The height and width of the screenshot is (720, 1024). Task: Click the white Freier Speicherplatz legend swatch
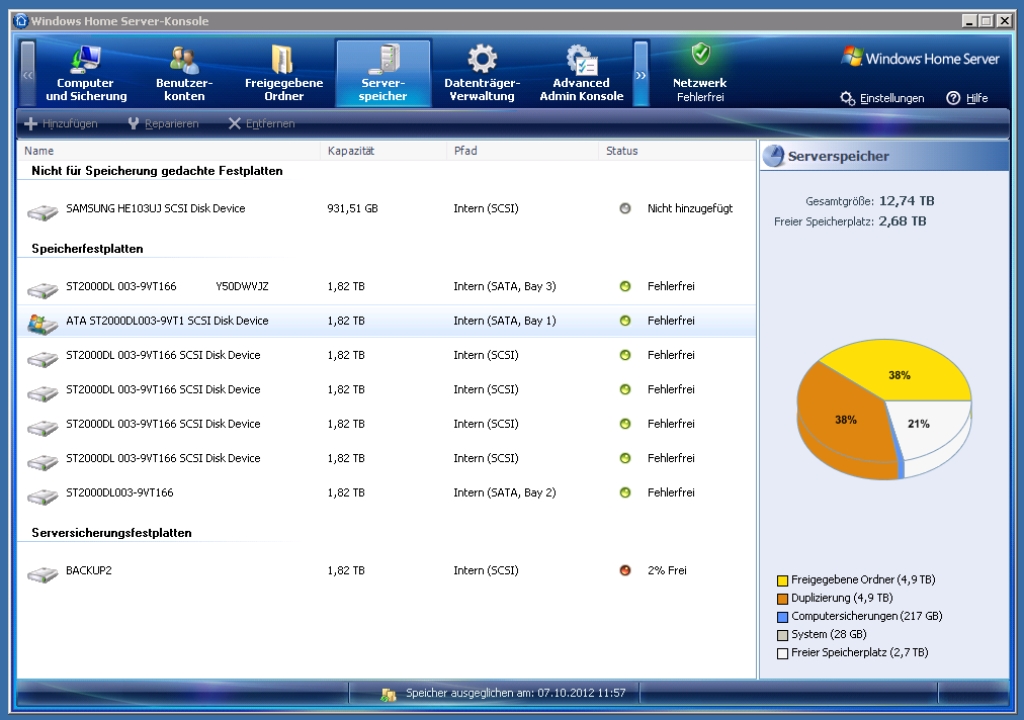(x=782, y=653)
